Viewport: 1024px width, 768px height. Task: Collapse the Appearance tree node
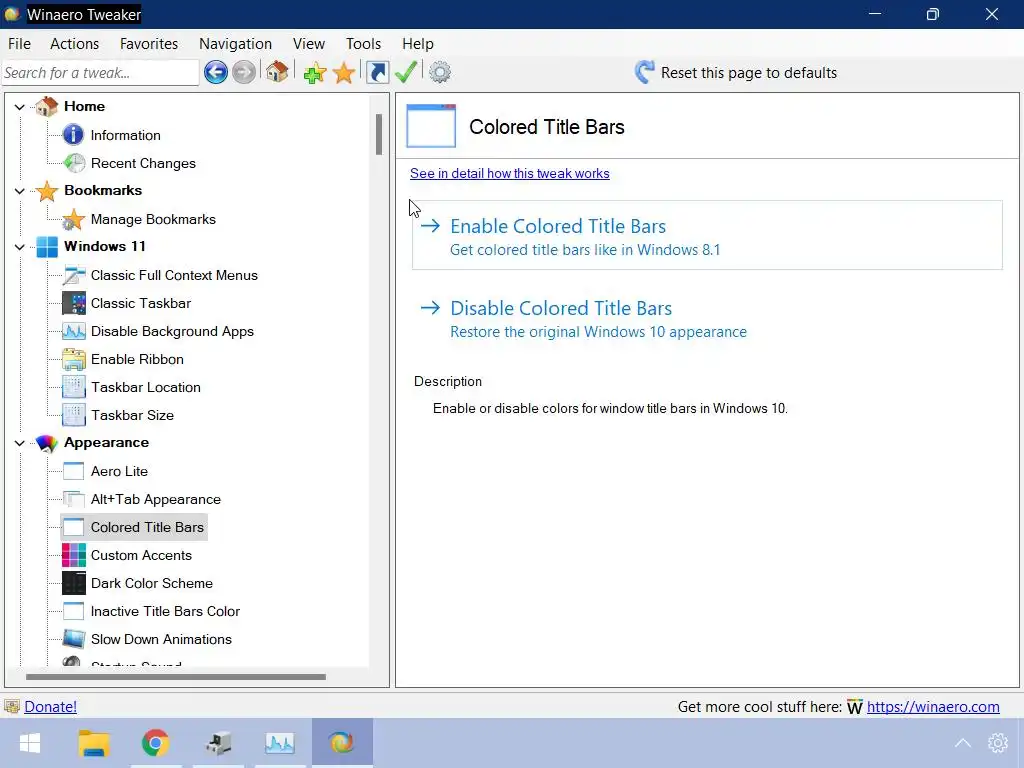pos(20,443)
